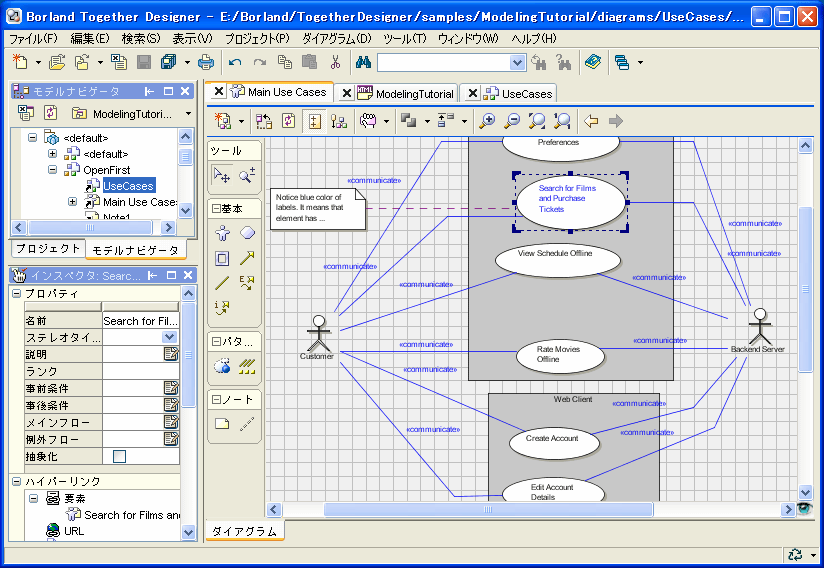This screenshot has width=824, height=568.
Task: Select the Note Link dashed tool
Action: (x=247, y=424)
